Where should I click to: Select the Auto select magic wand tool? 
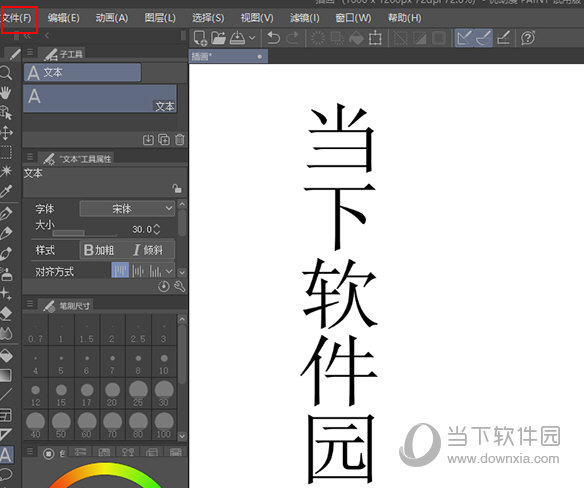pyautogui.click(x=6, y=171)
